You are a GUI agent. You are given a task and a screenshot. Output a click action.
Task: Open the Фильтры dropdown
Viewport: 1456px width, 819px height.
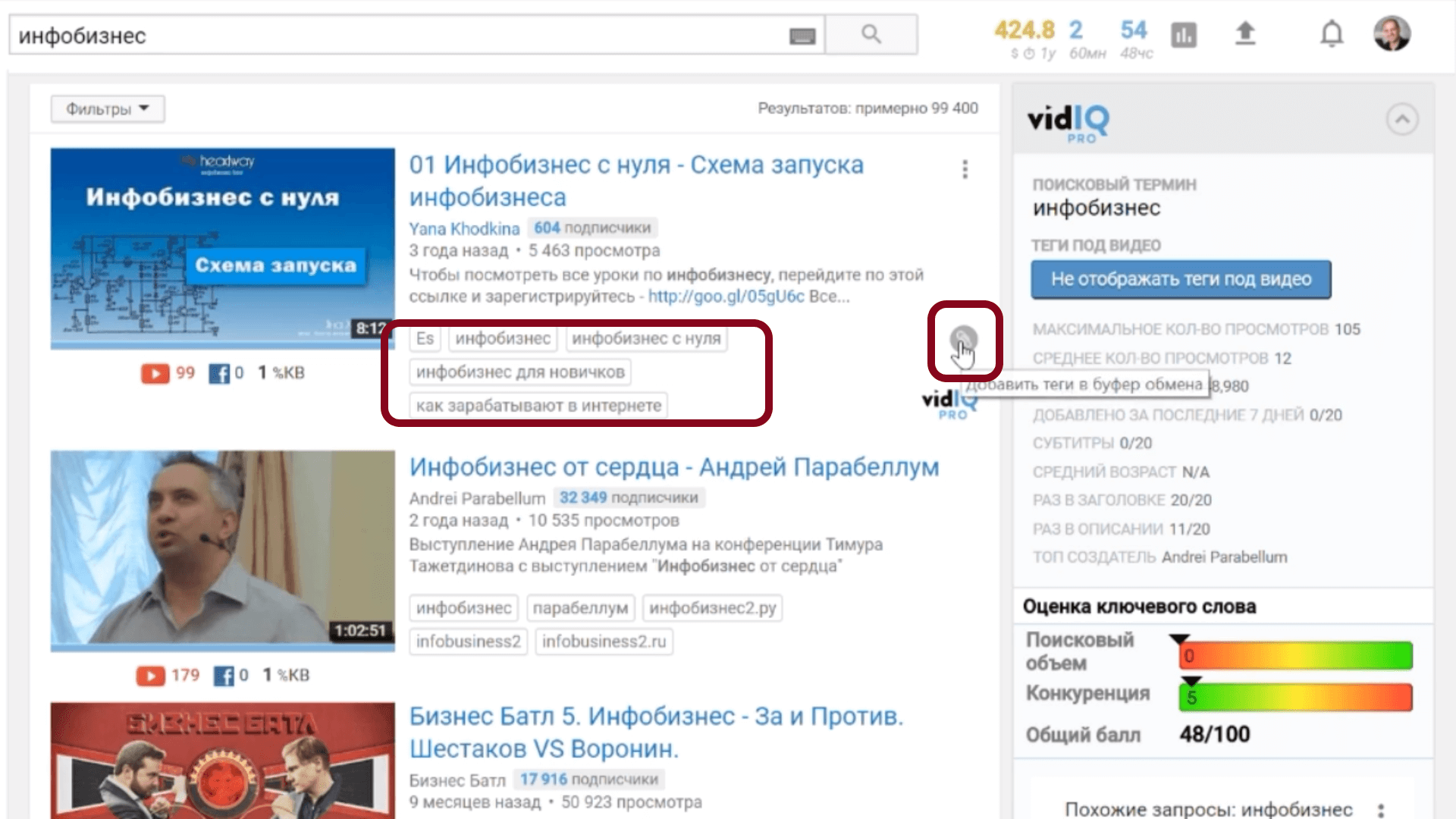tap(108, 109)
